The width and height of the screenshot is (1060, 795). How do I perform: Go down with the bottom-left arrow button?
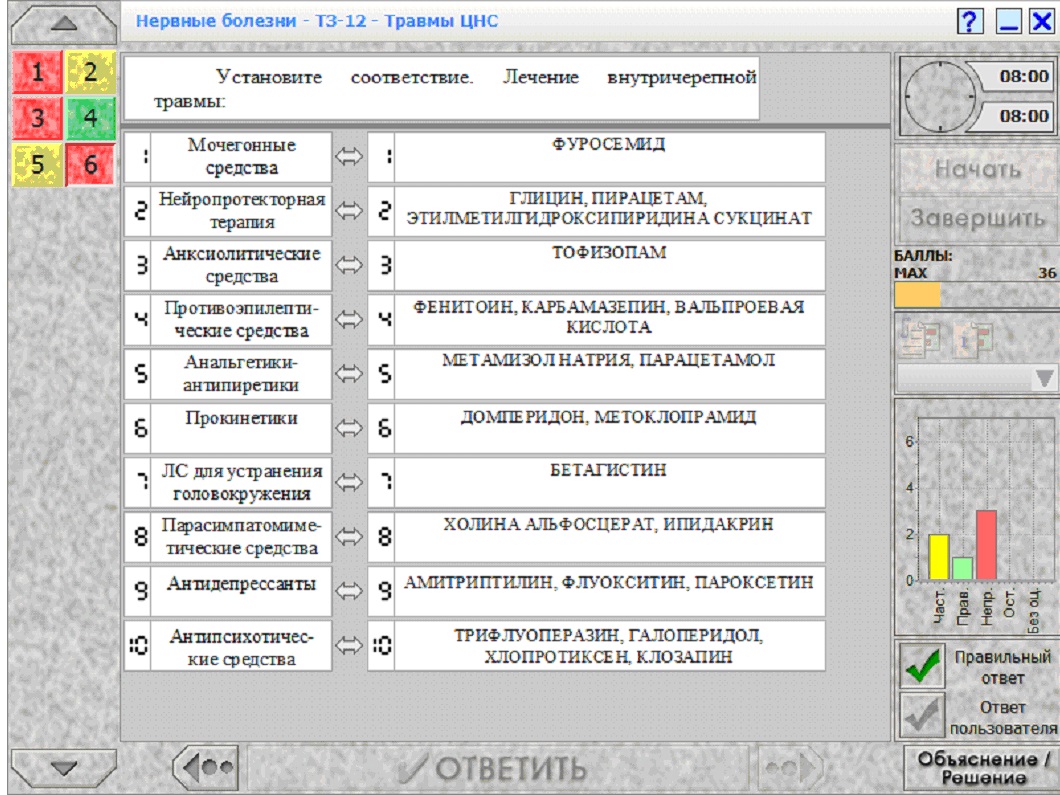[x=64, y=767]
